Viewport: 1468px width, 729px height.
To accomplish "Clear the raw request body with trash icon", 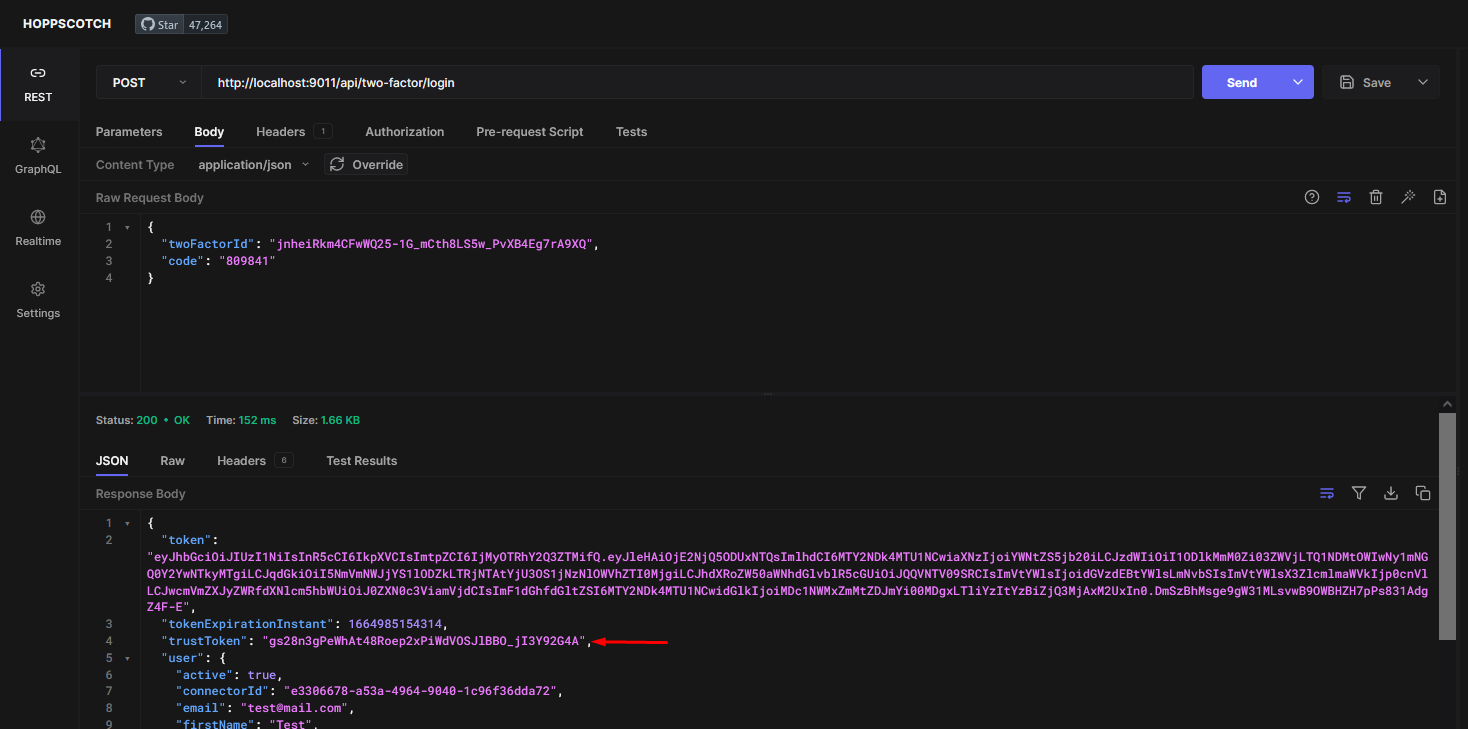I will (1376, 197).
